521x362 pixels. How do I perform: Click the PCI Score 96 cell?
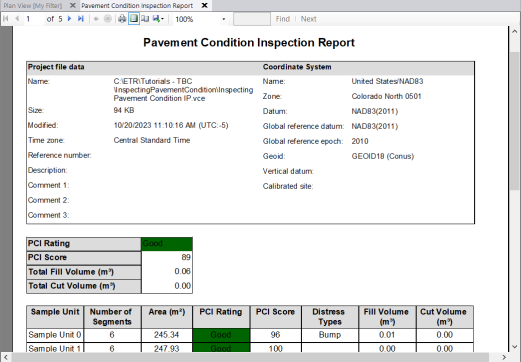tap(275, 335)
